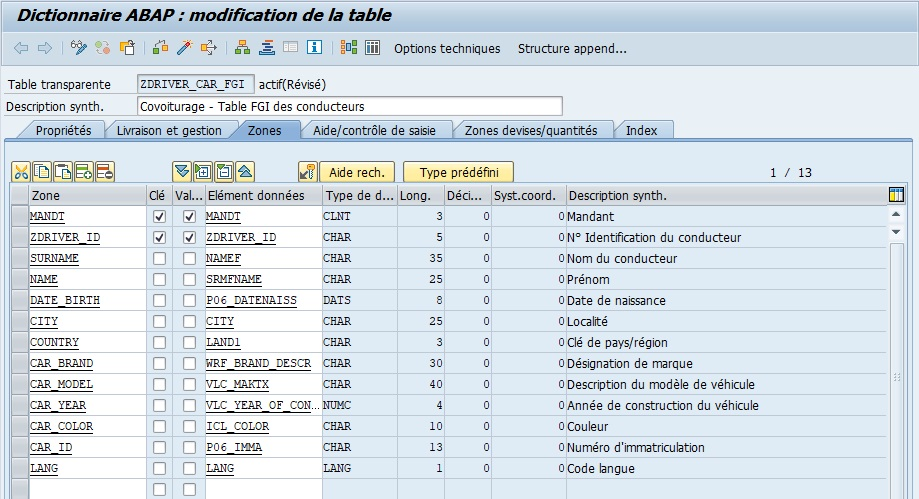Click the insert row icon
Image resolution: width=919 pixels, height=499 pixels.
[84, 172]
